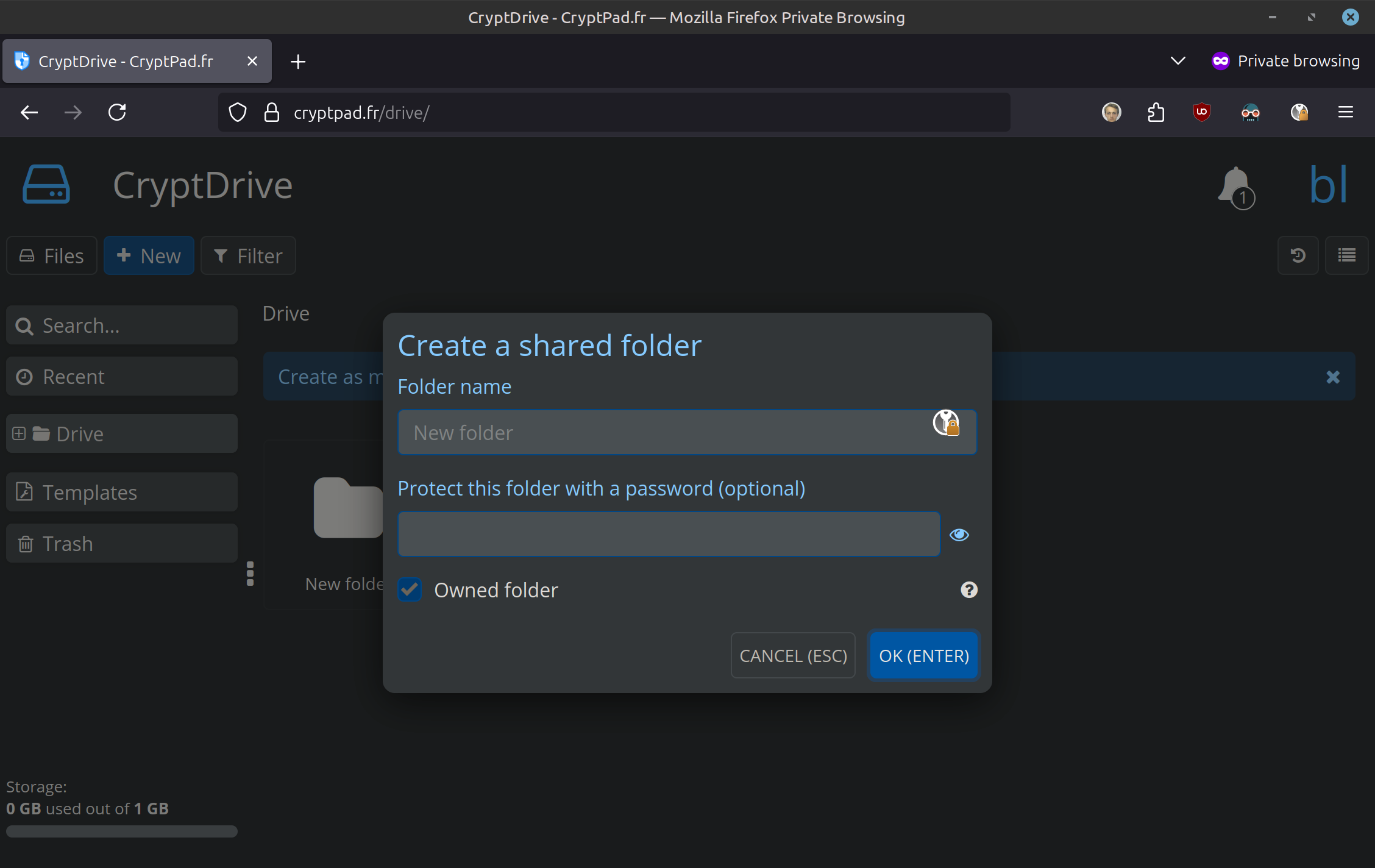
Task: Open the drive history icon
Action: pos(1298,255)
